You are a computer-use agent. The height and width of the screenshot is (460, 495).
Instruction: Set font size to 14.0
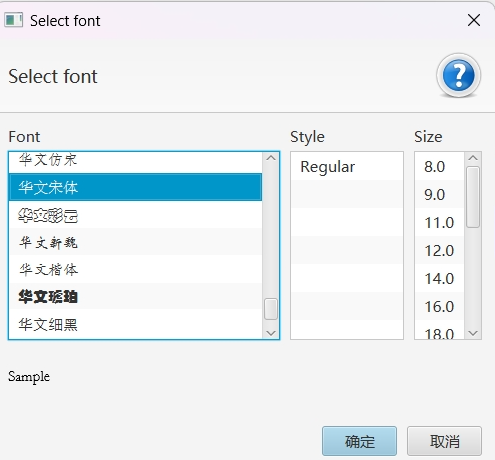click(440, 278)
